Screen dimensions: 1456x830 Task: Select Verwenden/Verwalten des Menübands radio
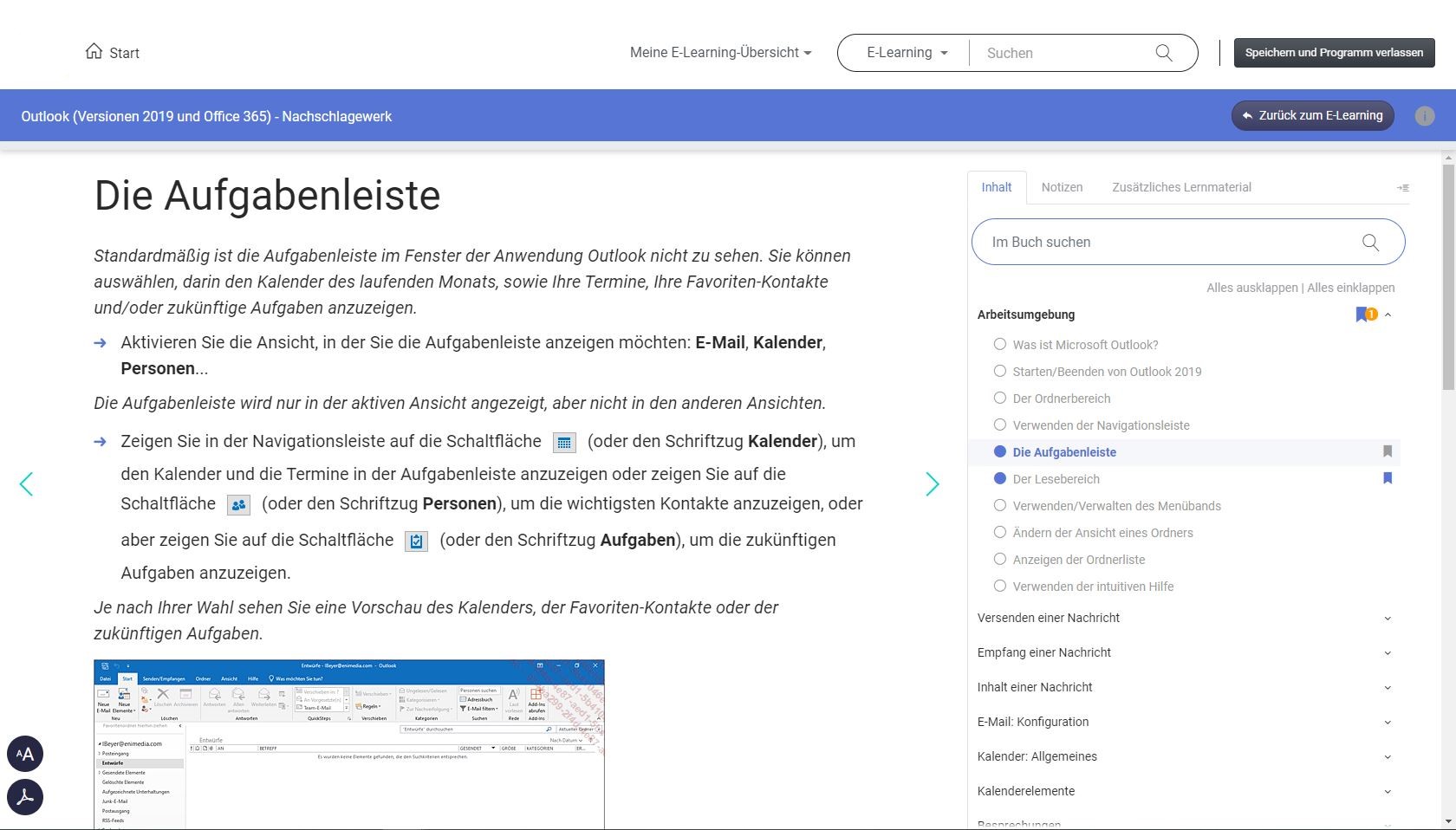coord(999,505)
